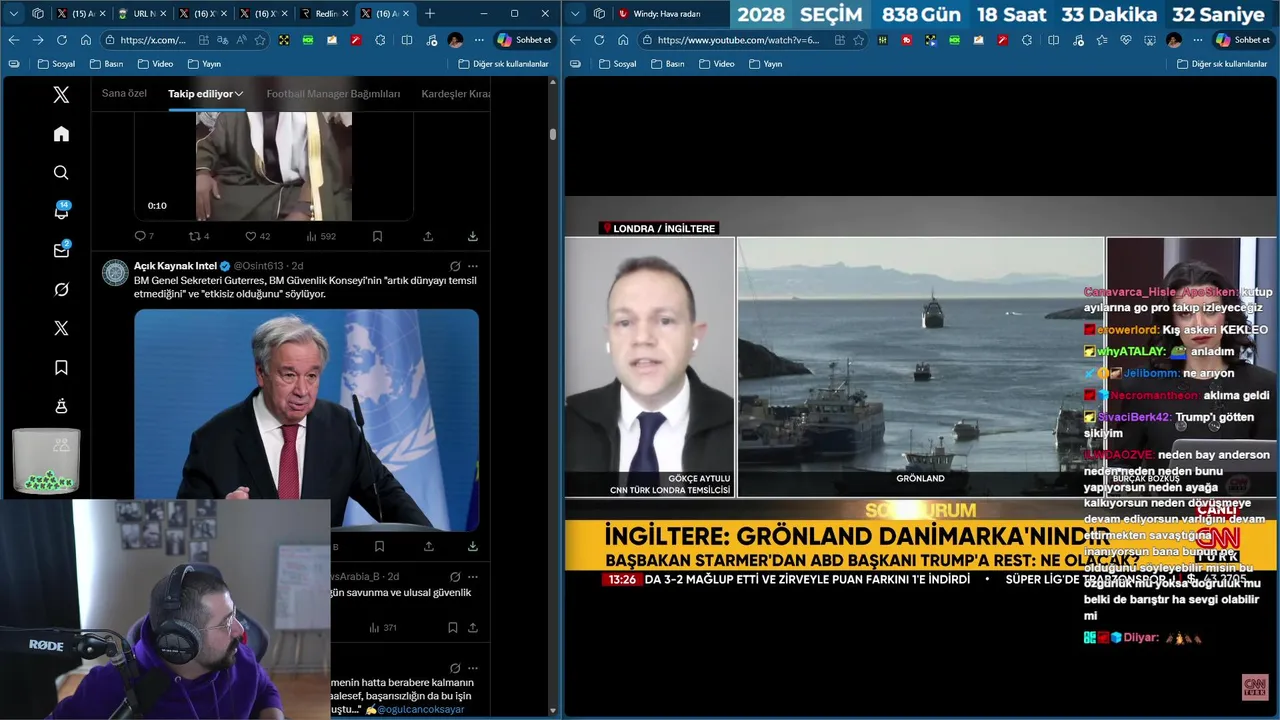The image size is (1280, 720).
Task: Like the tweet with 42 likes
Action: (258, 236)
